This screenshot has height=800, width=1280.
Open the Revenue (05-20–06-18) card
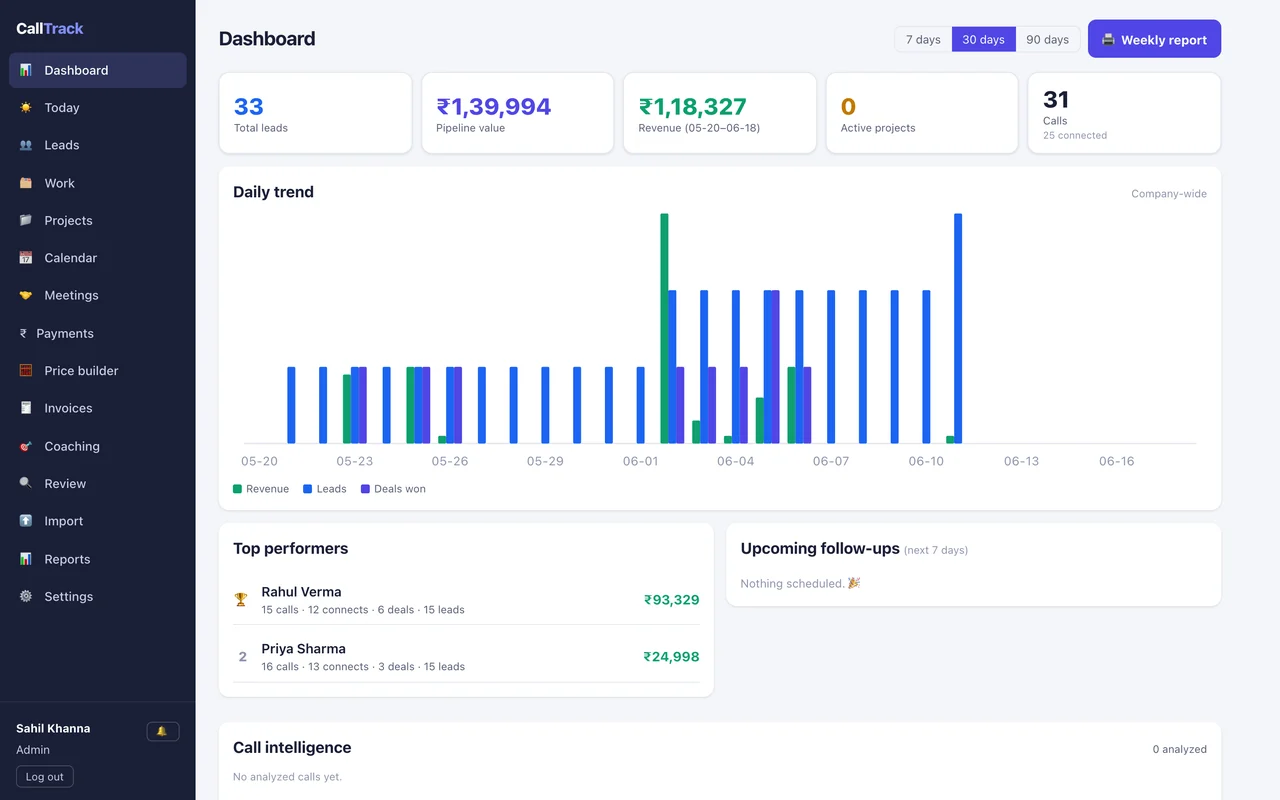coord(720,113)
